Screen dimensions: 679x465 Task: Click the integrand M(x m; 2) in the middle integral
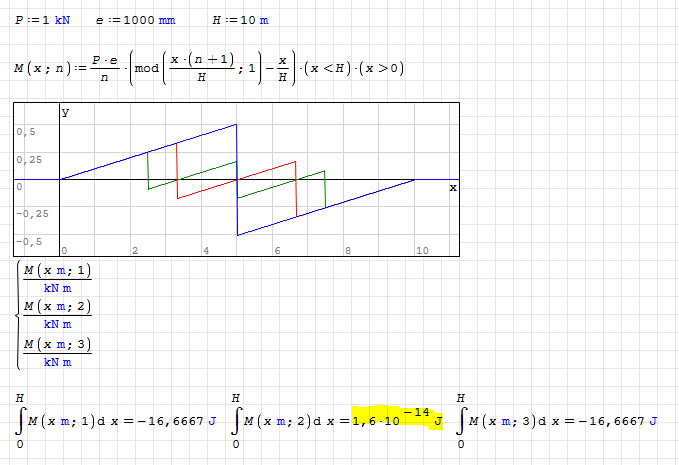(282, 422)
